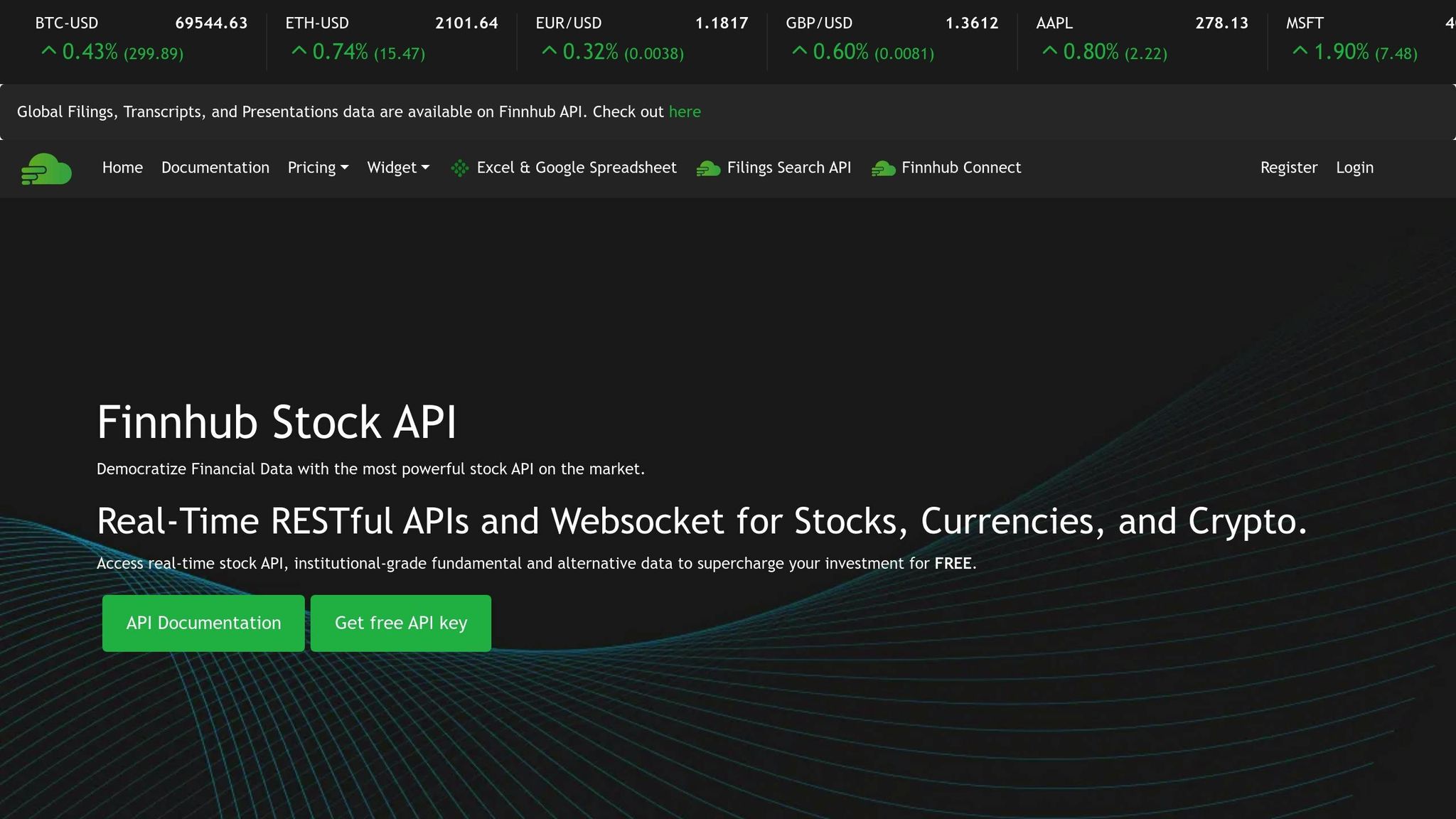Open the Widget dropdown menu
This screenshot has width=1456, height=819.
[398, 168]
